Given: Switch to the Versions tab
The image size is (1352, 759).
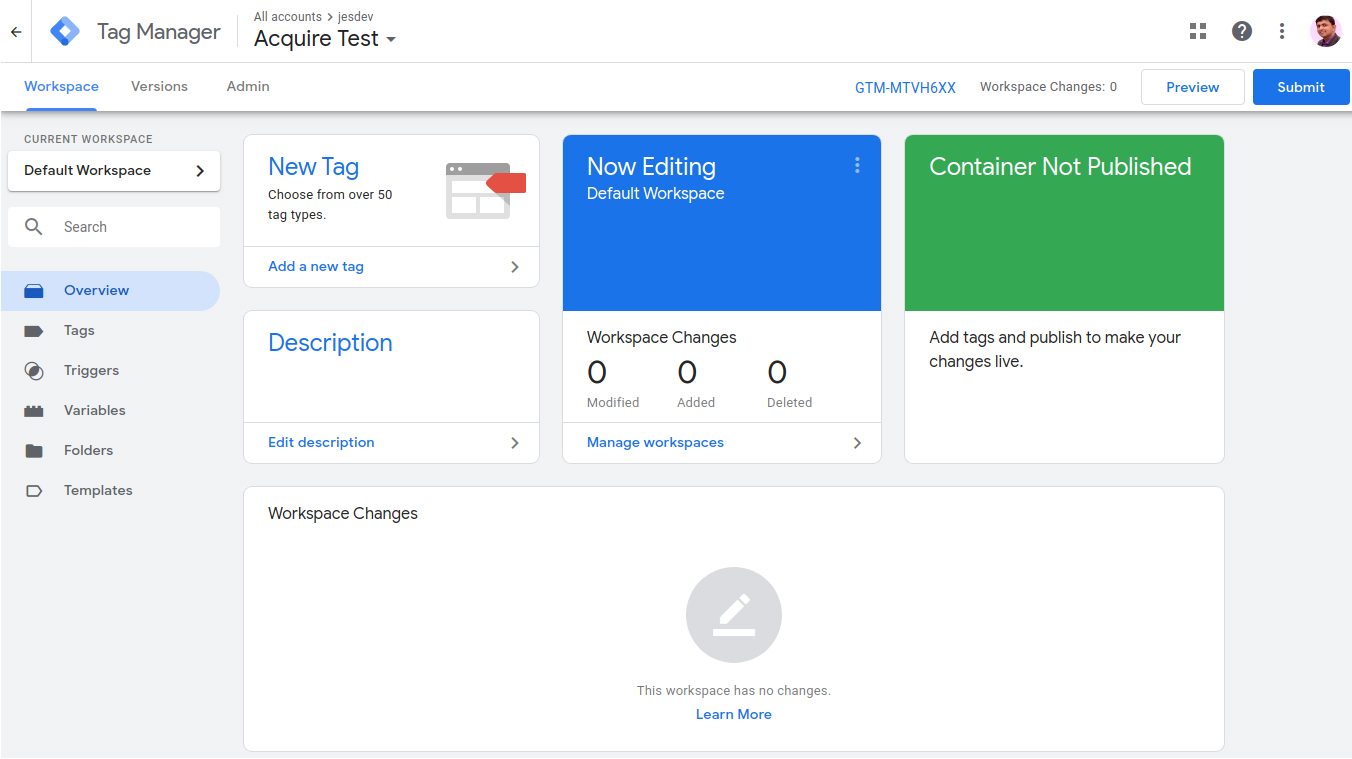Looking at the screenshot, I should tap(159, 87).
